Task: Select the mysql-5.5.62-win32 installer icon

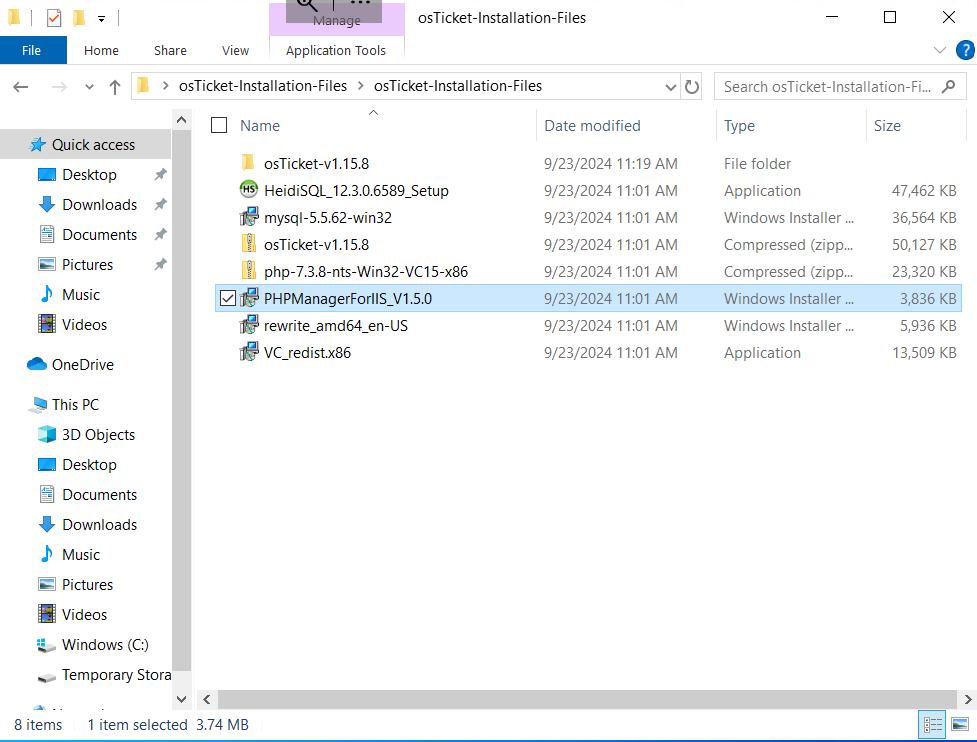Action: click(x=249, y=217)
